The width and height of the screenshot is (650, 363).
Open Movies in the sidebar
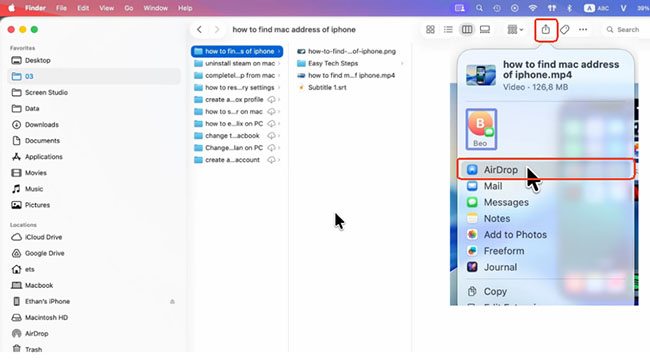coord(94,173)
